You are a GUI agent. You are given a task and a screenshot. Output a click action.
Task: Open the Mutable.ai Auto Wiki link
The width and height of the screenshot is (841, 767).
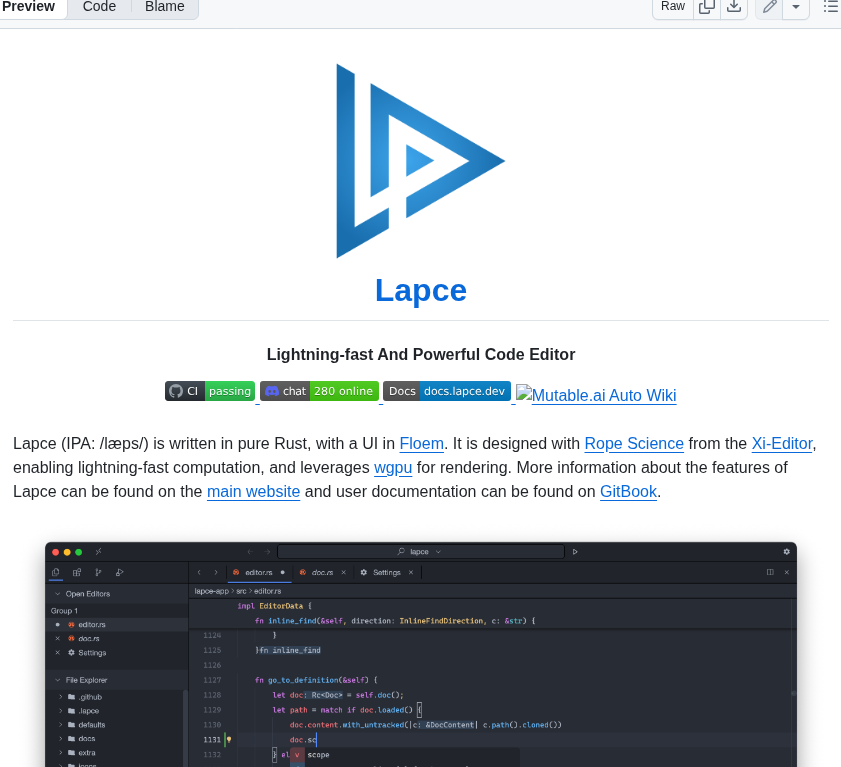[596, 395]
